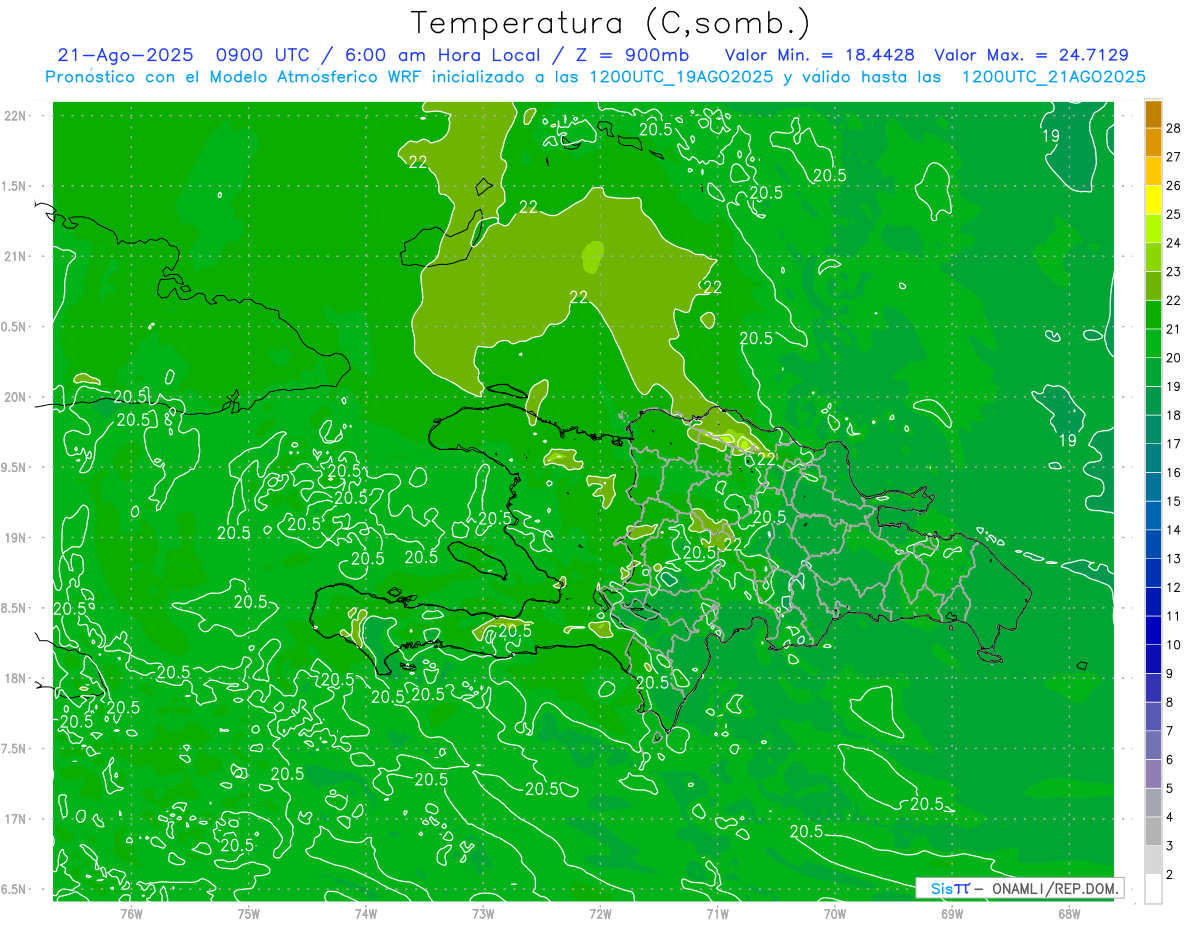Click the dark blue segment between 10 and 11

pyautogui.click(x=1153, y=630)
